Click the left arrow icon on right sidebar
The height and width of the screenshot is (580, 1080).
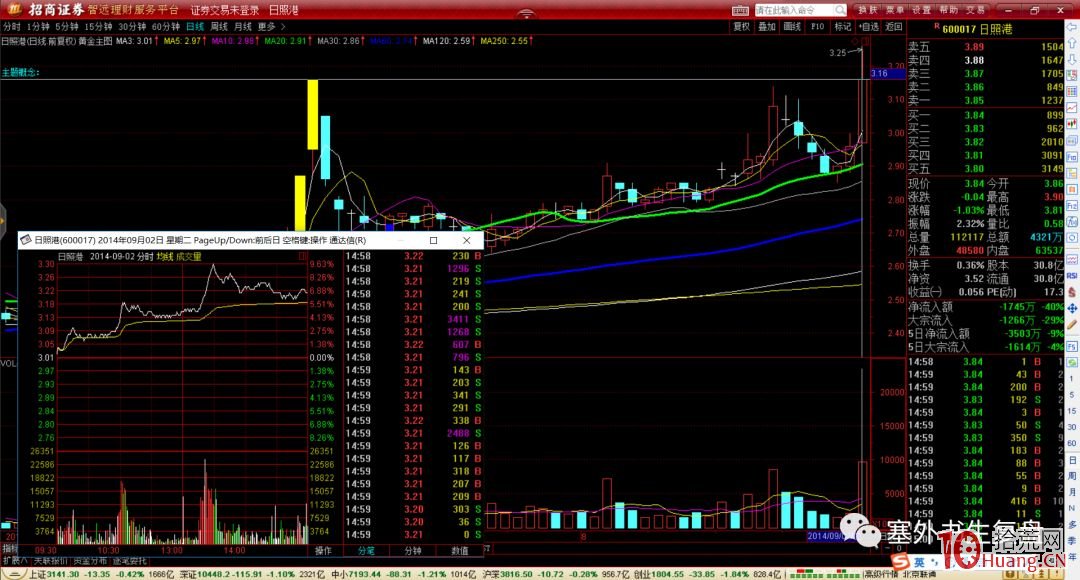1072,27
